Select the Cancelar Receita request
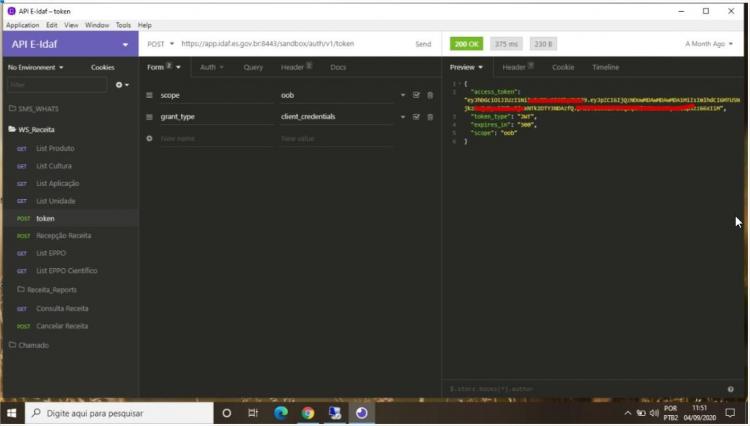 click(x=62, y=326)
